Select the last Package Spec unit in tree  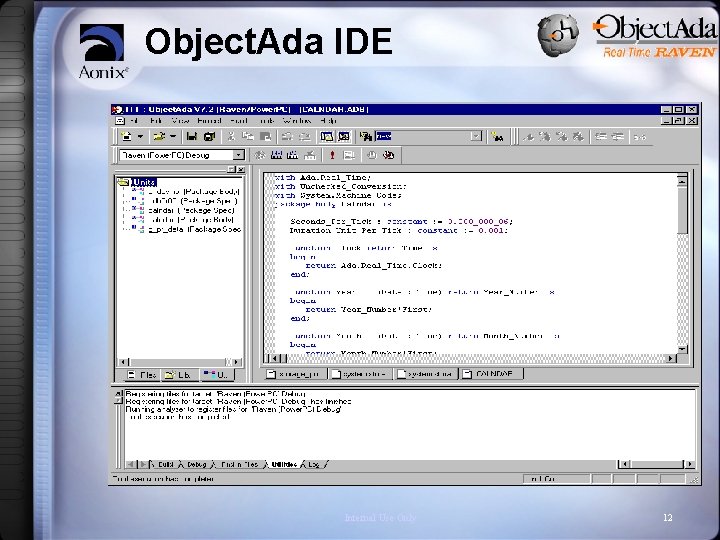click(194, 229)
